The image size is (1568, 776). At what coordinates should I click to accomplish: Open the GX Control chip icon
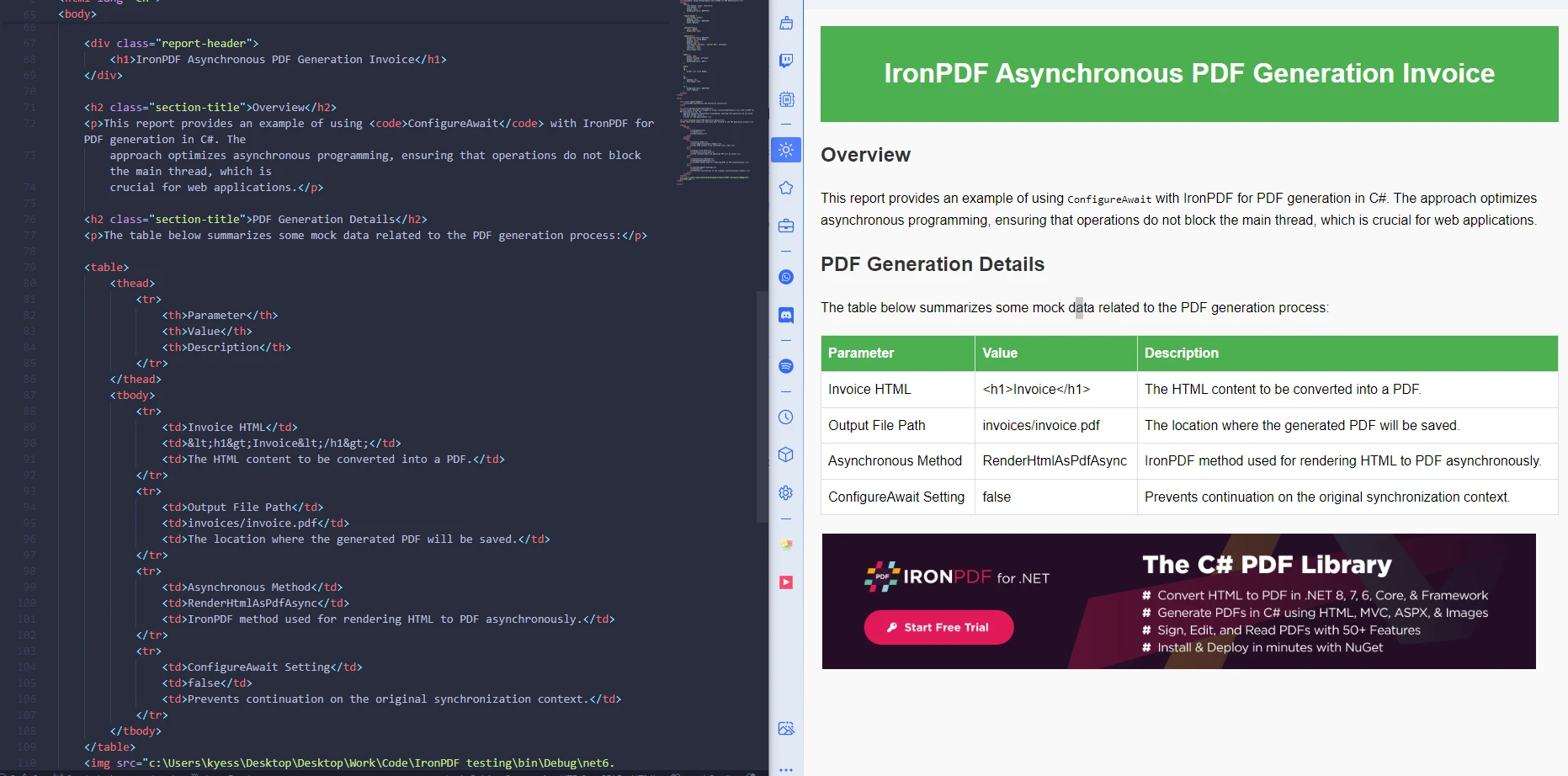[786, 99]
